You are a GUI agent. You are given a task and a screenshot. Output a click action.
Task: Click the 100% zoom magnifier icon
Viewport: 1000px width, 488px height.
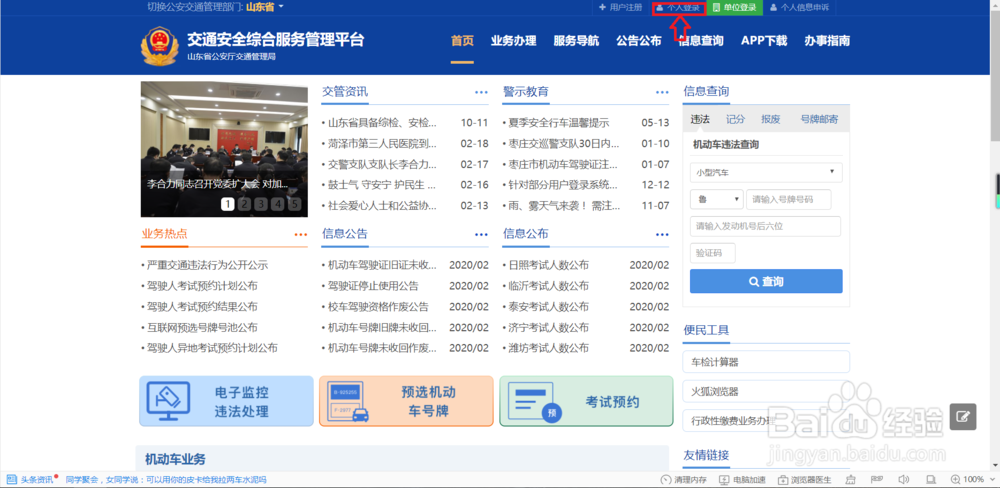pos(956,480)
